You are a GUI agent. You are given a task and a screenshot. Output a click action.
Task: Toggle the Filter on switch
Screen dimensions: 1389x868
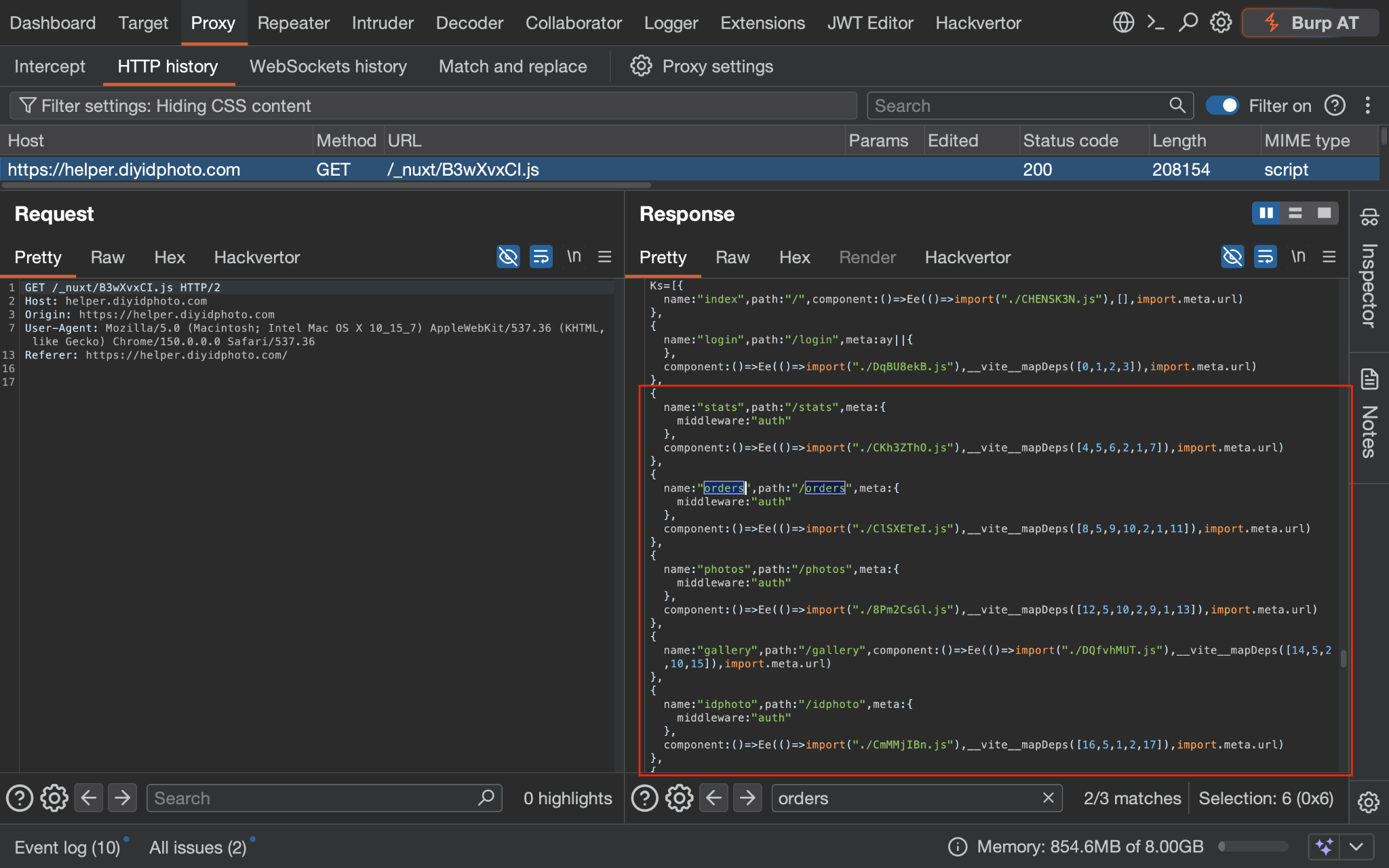1222,106
